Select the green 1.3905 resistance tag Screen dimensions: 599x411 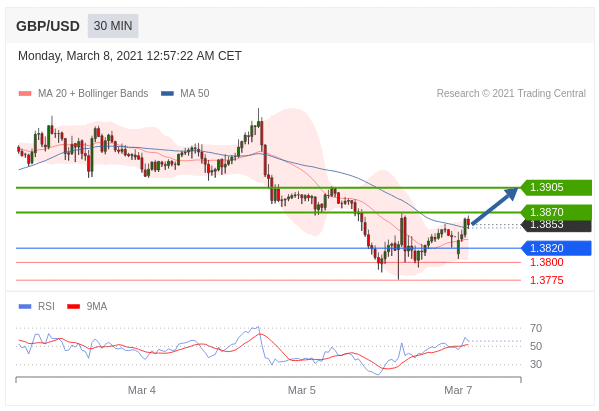556,188
